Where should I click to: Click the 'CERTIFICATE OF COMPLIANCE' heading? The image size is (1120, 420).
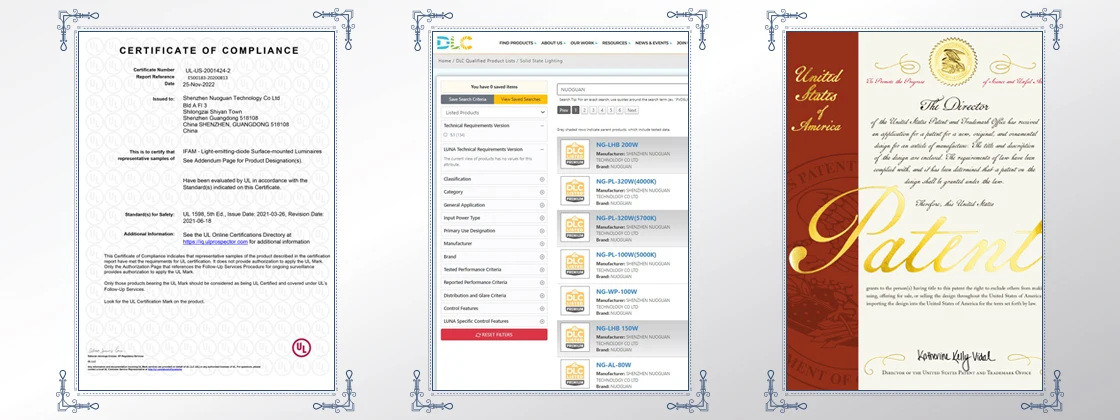tap(209, 51)
